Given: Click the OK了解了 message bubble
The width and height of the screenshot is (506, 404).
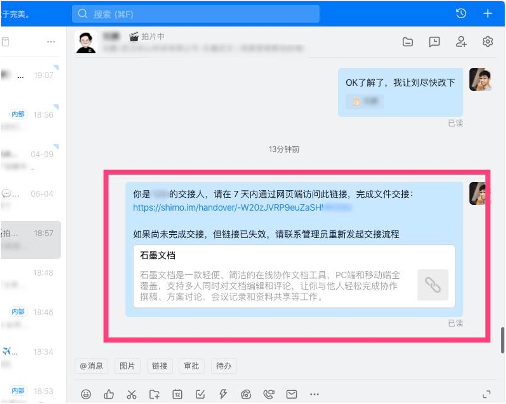Looking at the screenshot, I should tap(400, 92).
